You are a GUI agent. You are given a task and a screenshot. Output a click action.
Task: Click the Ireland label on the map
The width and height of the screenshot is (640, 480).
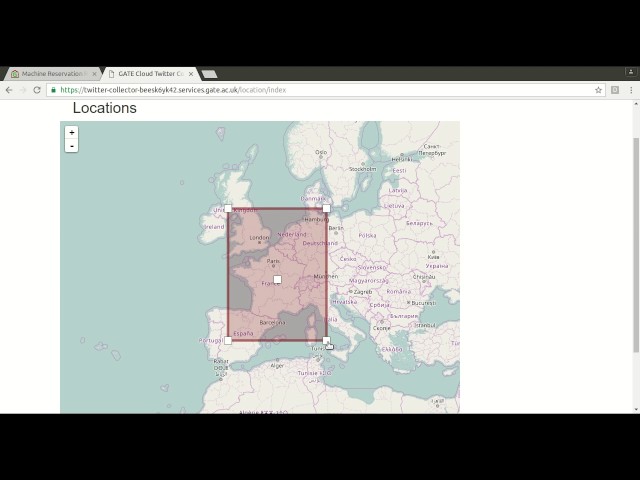214,227
